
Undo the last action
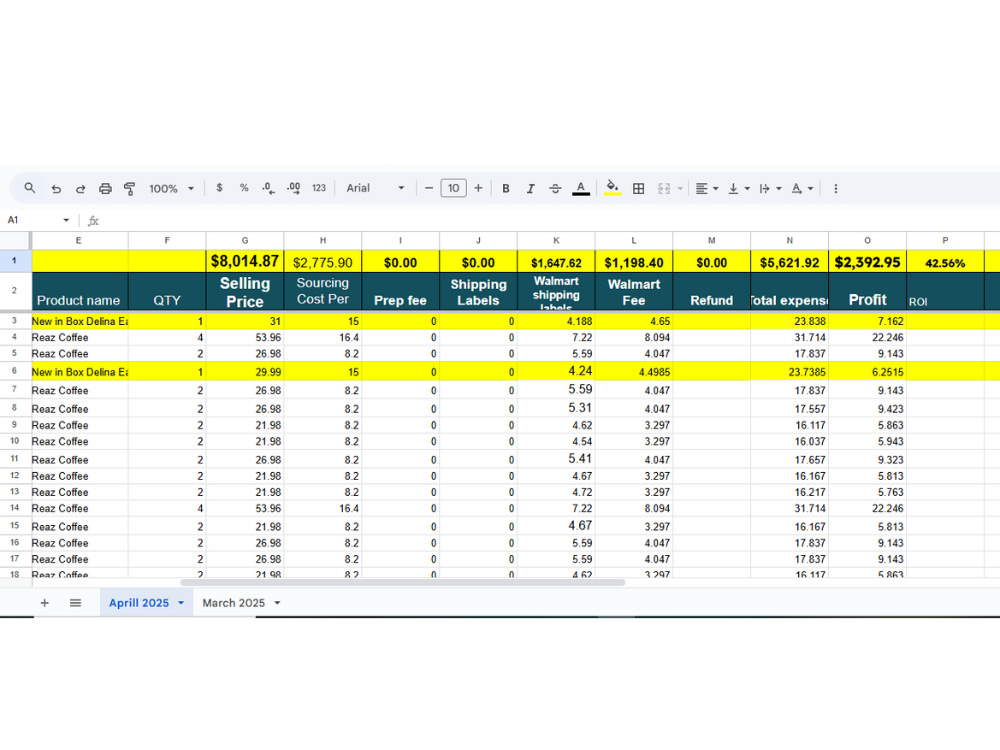(x=56, y=189)
